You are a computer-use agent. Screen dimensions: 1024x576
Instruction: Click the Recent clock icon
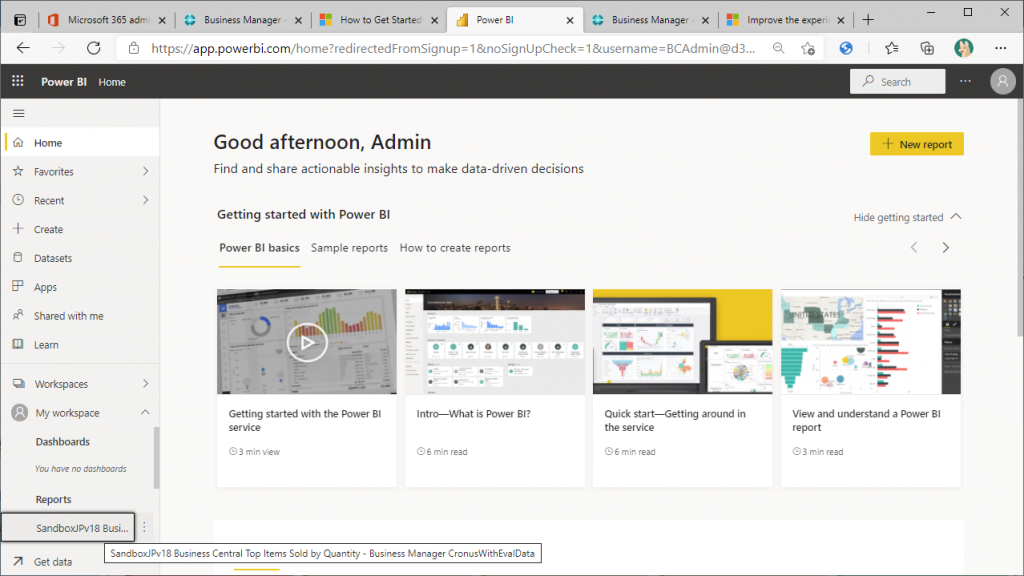point(18,200)
